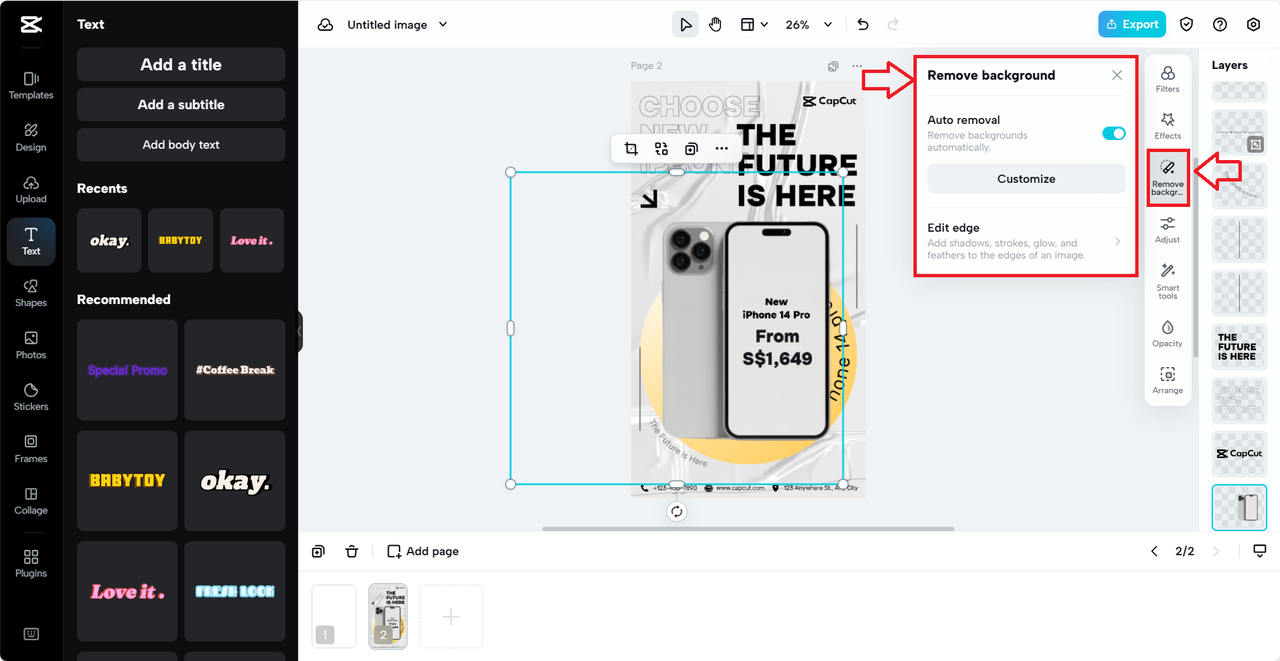
Task: Open the Frames sidebar panel
Action: point(31,449)
